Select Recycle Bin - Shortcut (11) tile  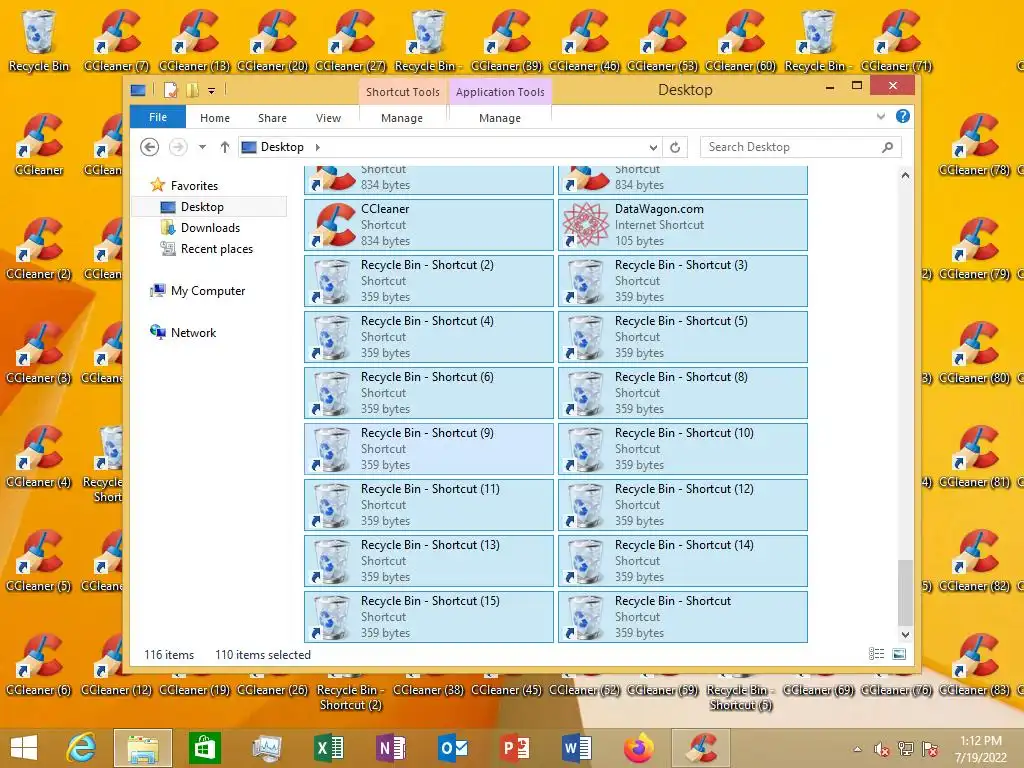point(429,505)
